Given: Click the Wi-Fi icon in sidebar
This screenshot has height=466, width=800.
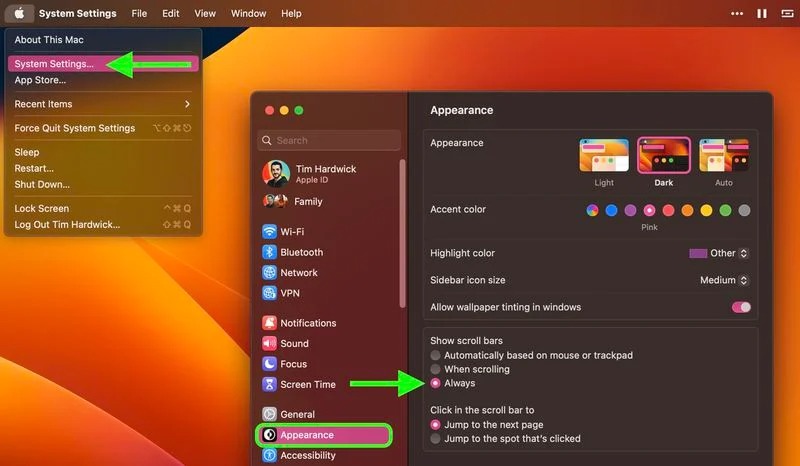Looking at the screenshot, I should coord(269,231).
